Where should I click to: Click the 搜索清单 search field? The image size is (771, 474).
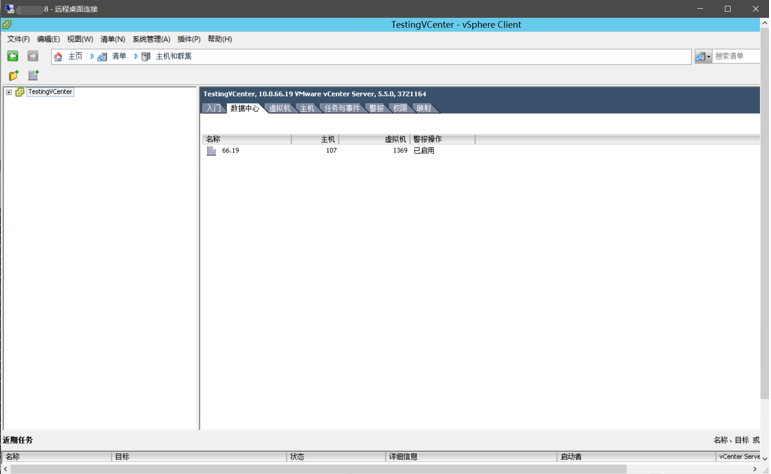[735, 57]
